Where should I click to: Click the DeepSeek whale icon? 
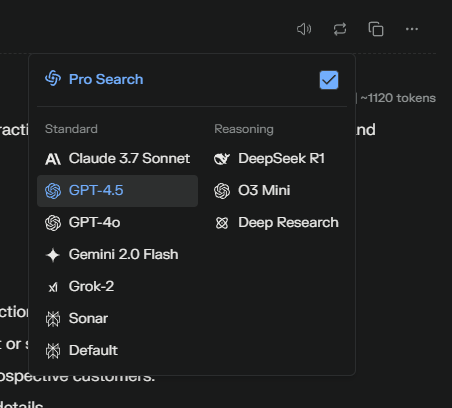click(222, 159)
